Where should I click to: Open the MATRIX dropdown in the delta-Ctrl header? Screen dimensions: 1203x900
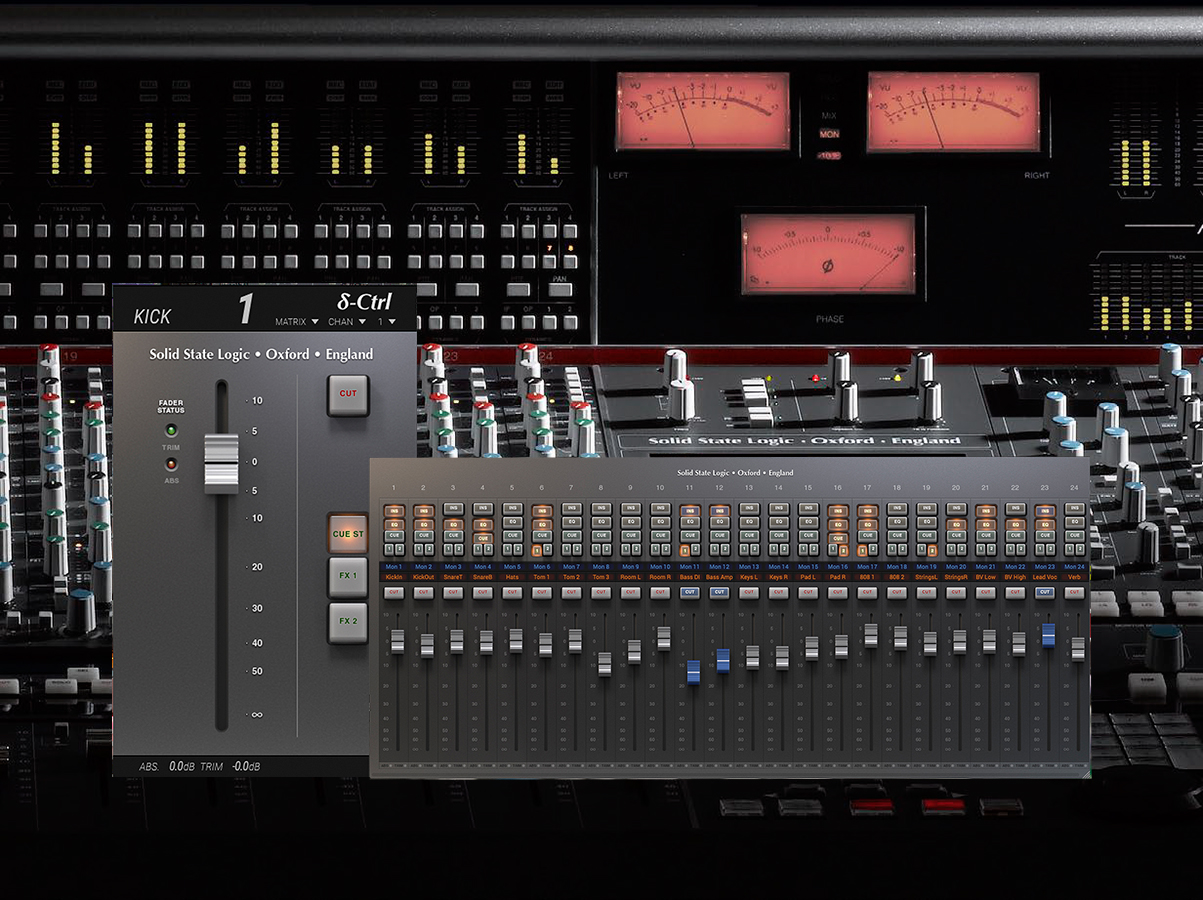294,322
